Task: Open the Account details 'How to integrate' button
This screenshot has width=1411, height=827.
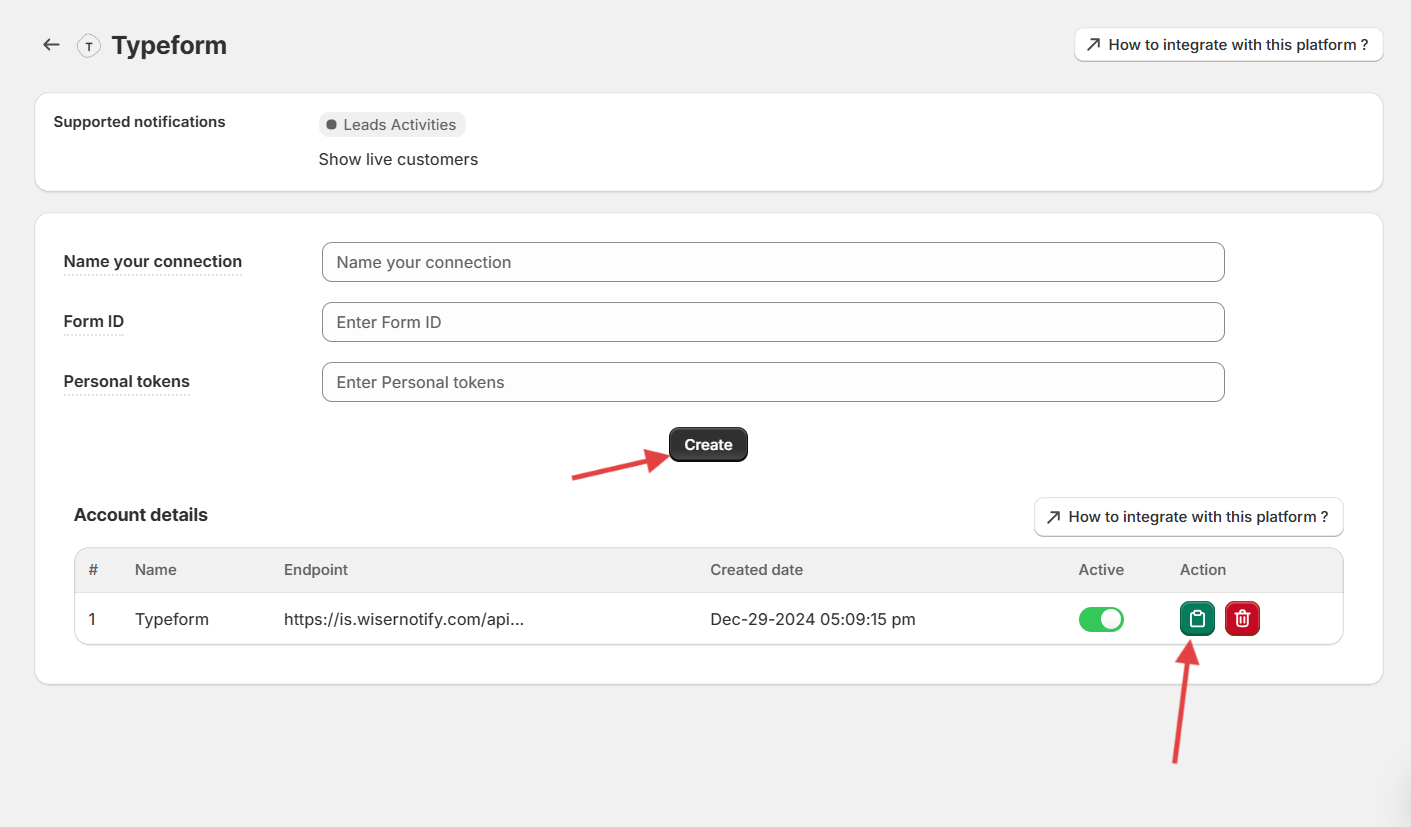Action: pos(1188,517)
